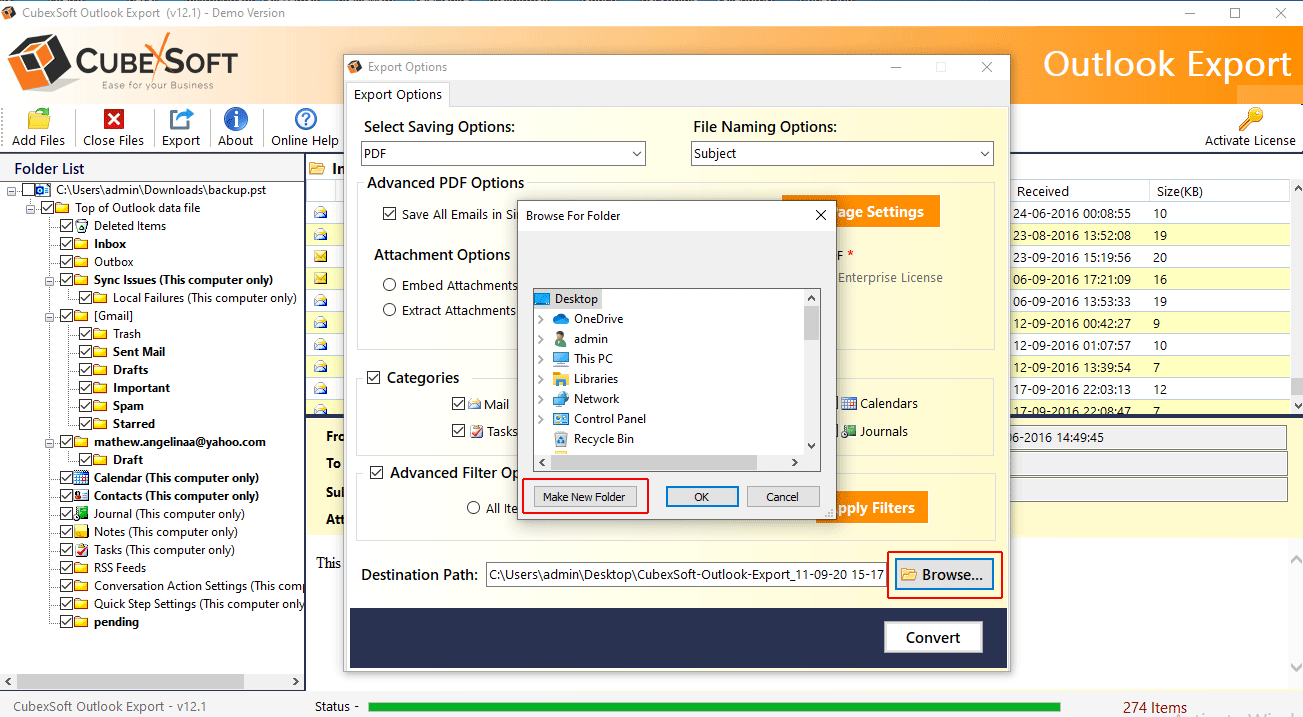
Task: Uncheck the Spam folder checkbox
Action: click(85, 406)
